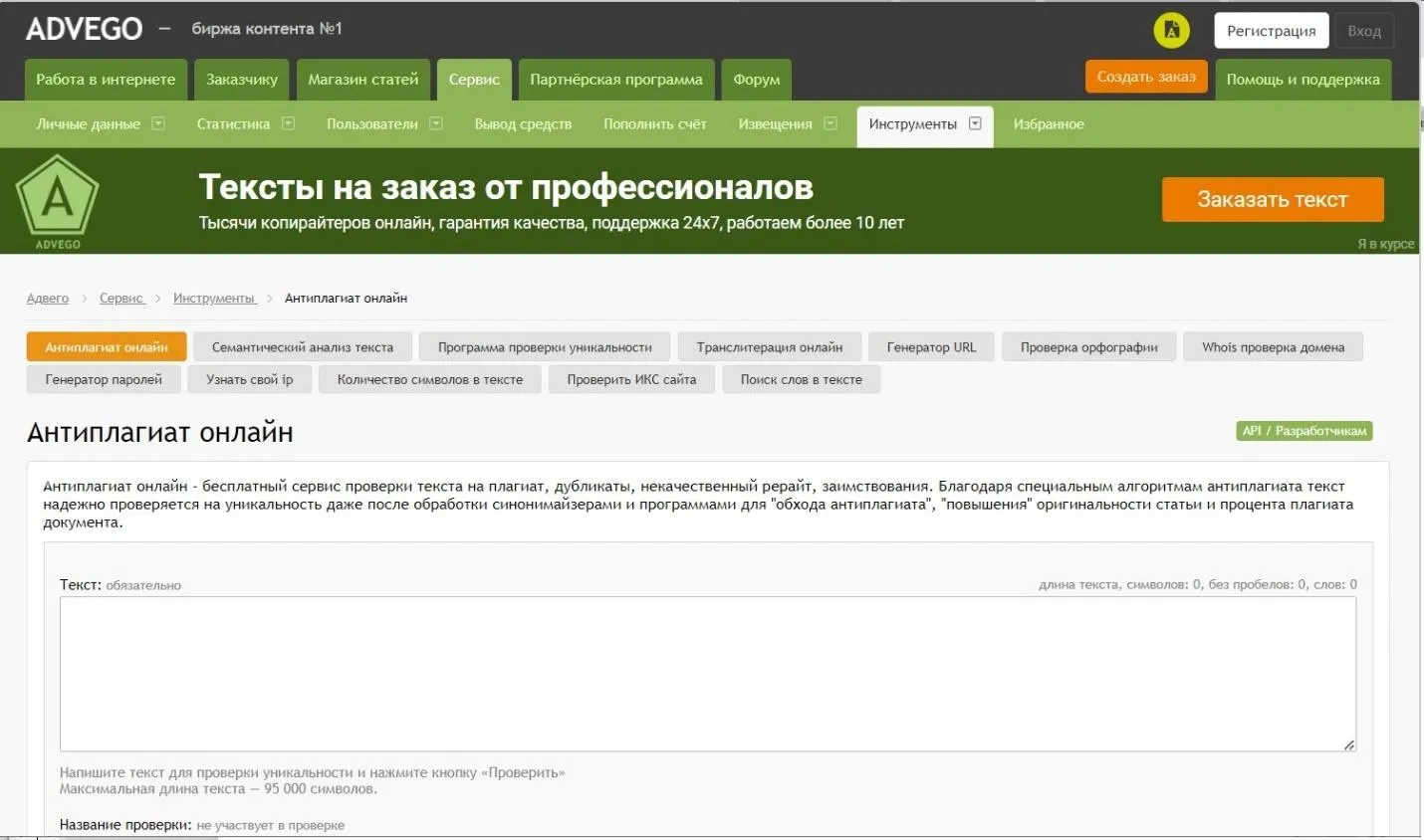1424x840 pixels.
Task: Click the Антиплагиат онлайн page heading
Action: pyautogui.click(x=160, y=433)
